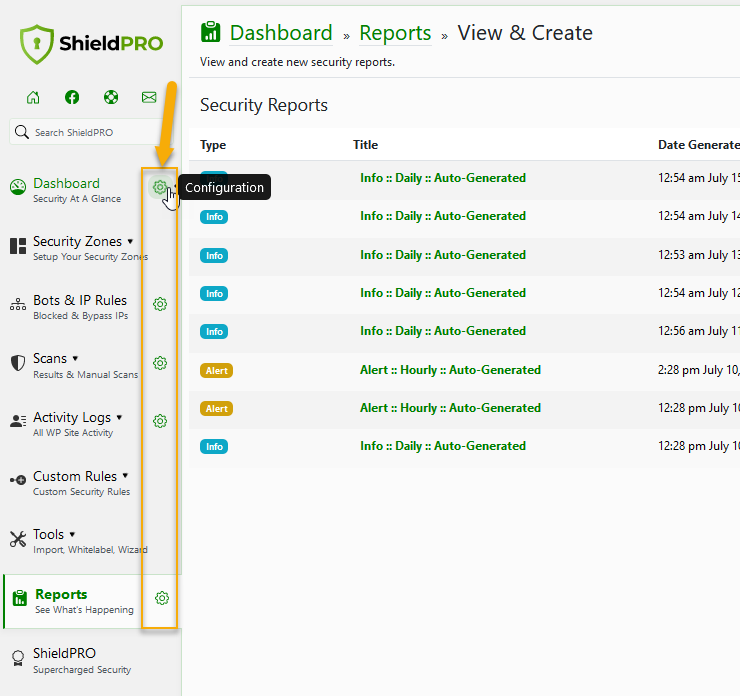Viewport: 740px width, 696px height.
Task: Expand Activity Logs dropdown arrow
Action: (x=119, y=417)
